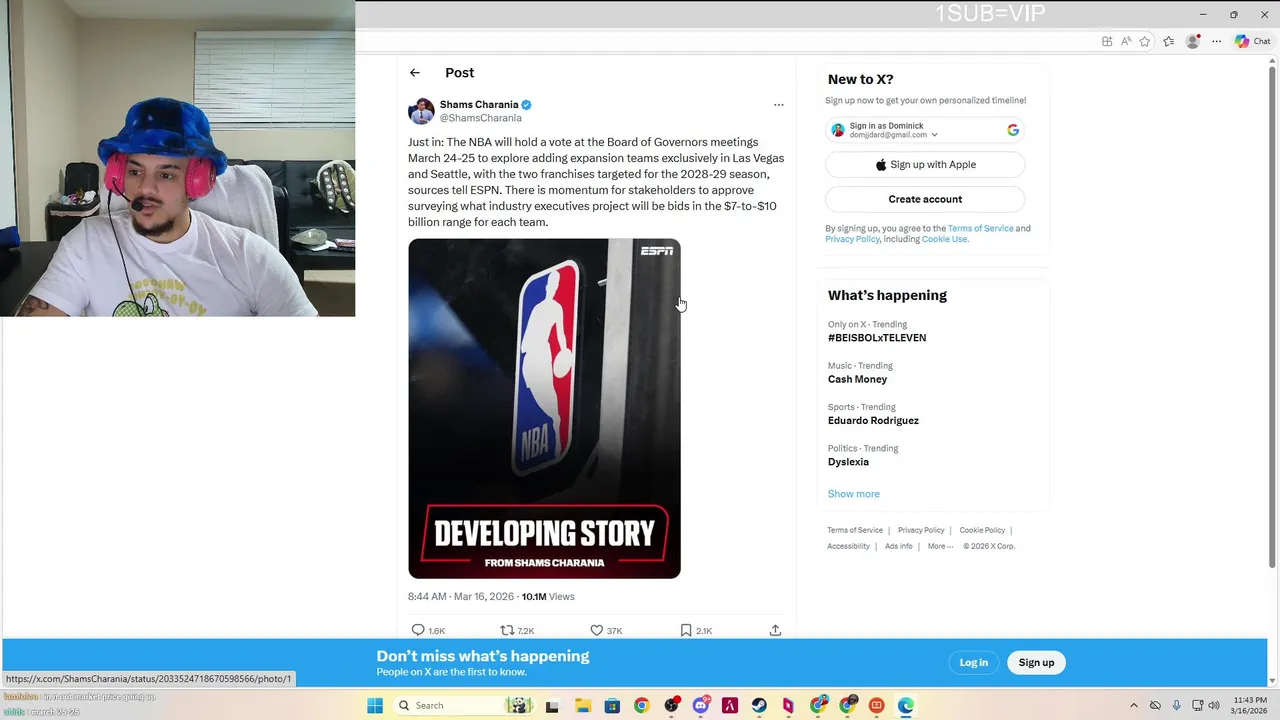This screenshot has height=720, width=1280.
Task: Open trending topic Cash Money
Action: click(857, 379)
